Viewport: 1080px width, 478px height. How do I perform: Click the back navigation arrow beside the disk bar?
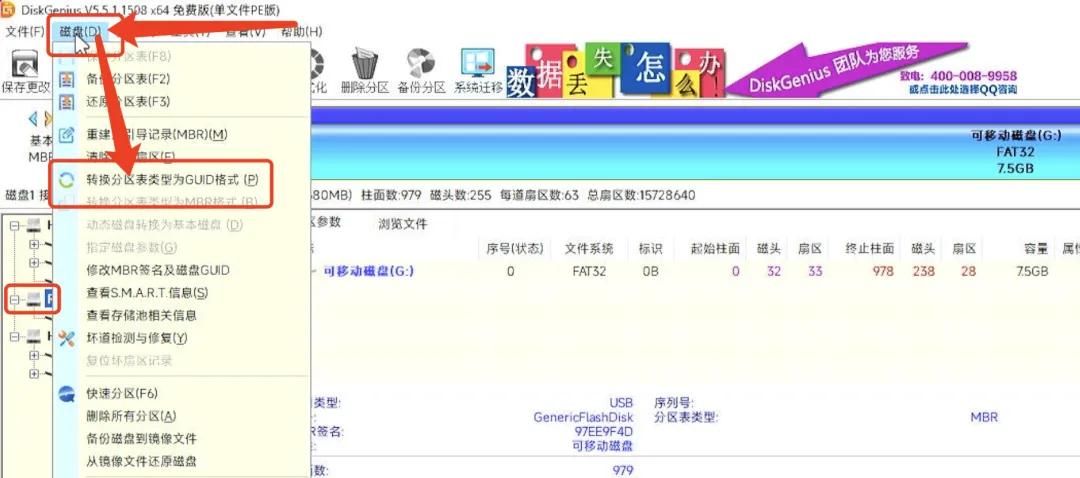pos(32,118)
